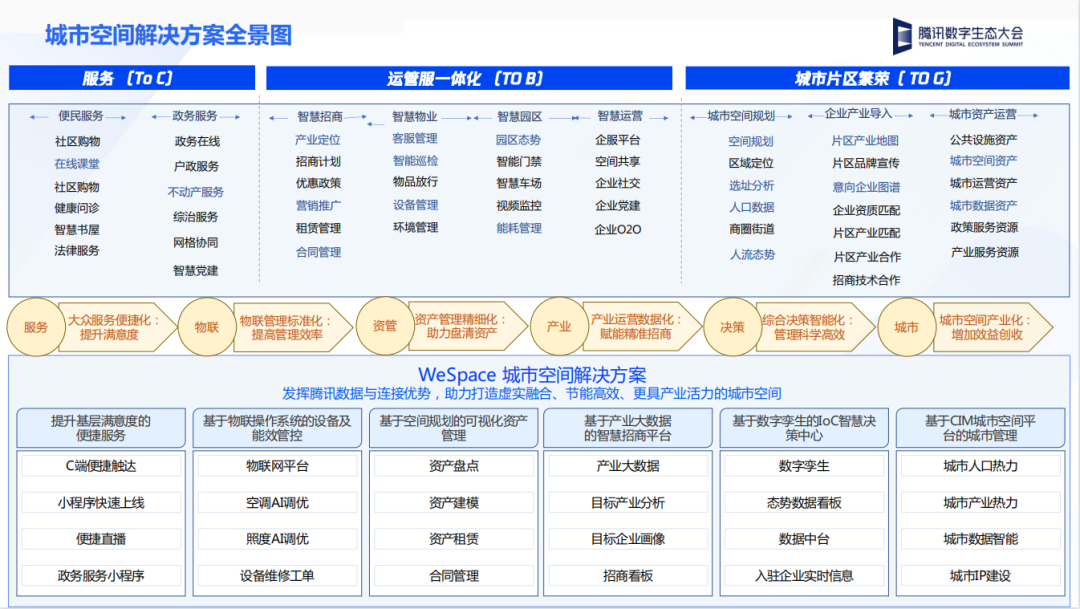The height and width of the screenshot is (609, 1080).
Task: Select the 法律服务 item
Action: [77, 251]
